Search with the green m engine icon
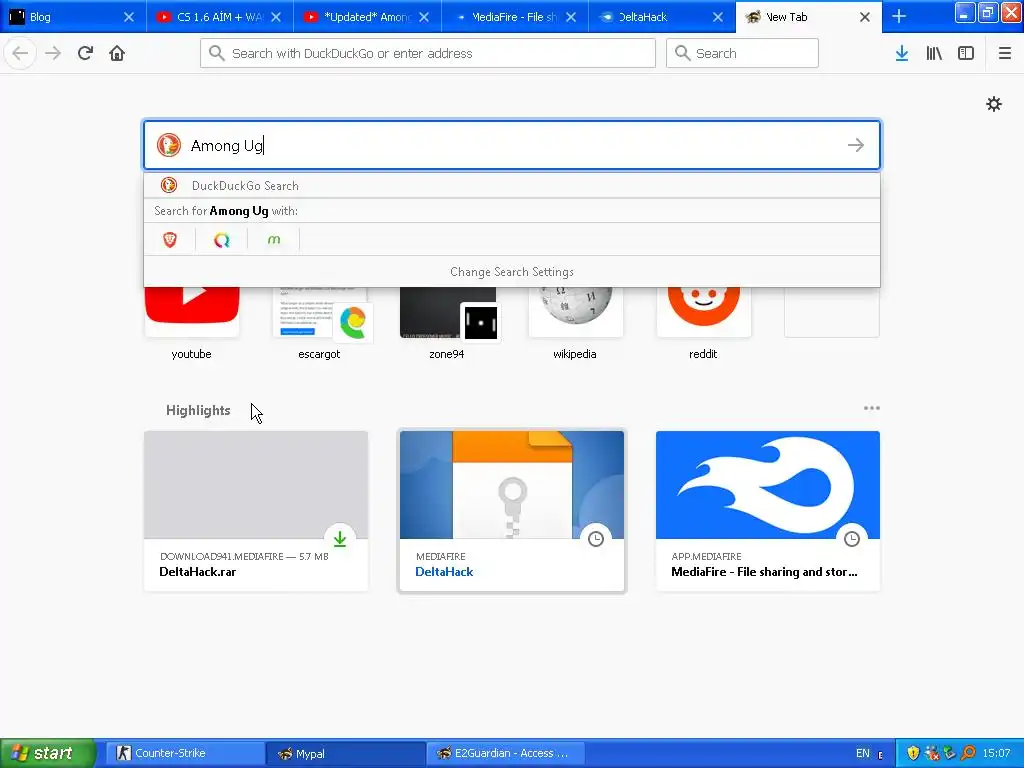The image size is (1024, 768). [274, 240]
